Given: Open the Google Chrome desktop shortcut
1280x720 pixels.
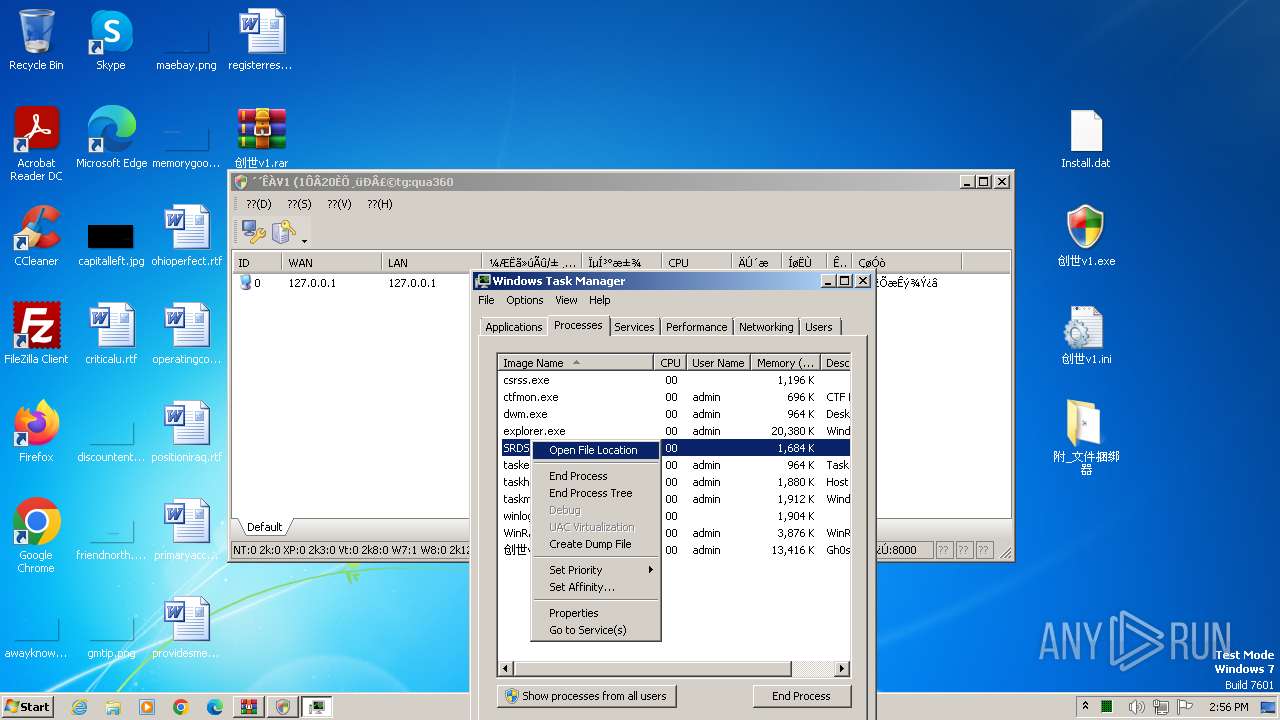Looking at the screenshot, I should coord(36,536).
